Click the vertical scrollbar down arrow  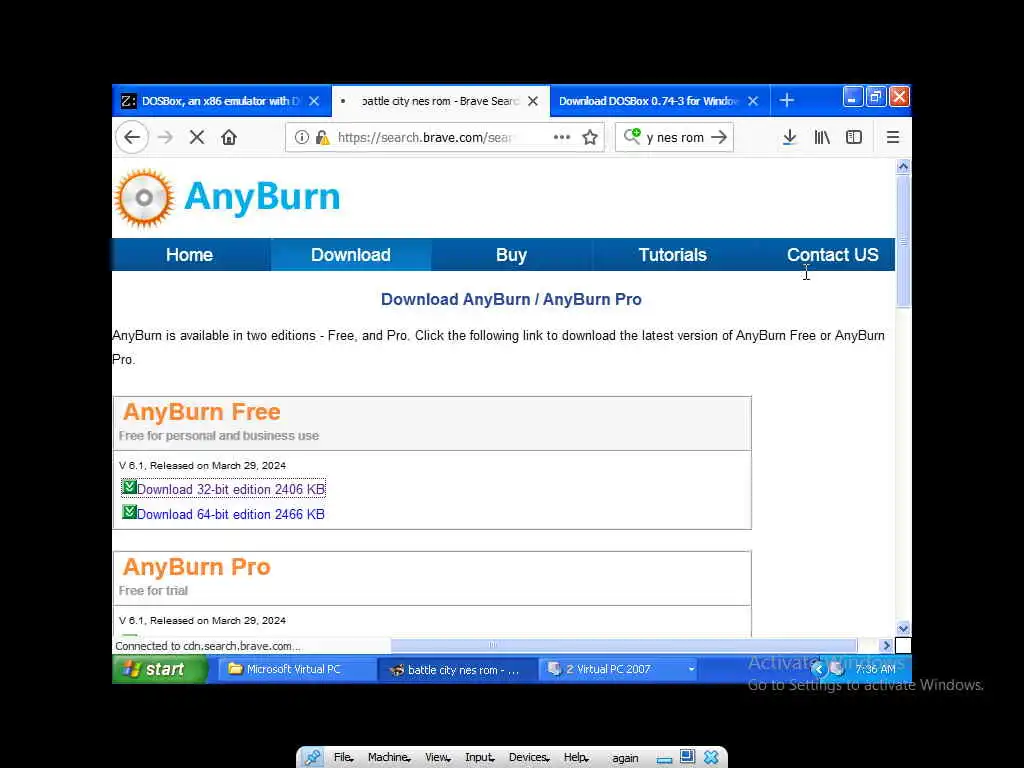pos(903,628)
